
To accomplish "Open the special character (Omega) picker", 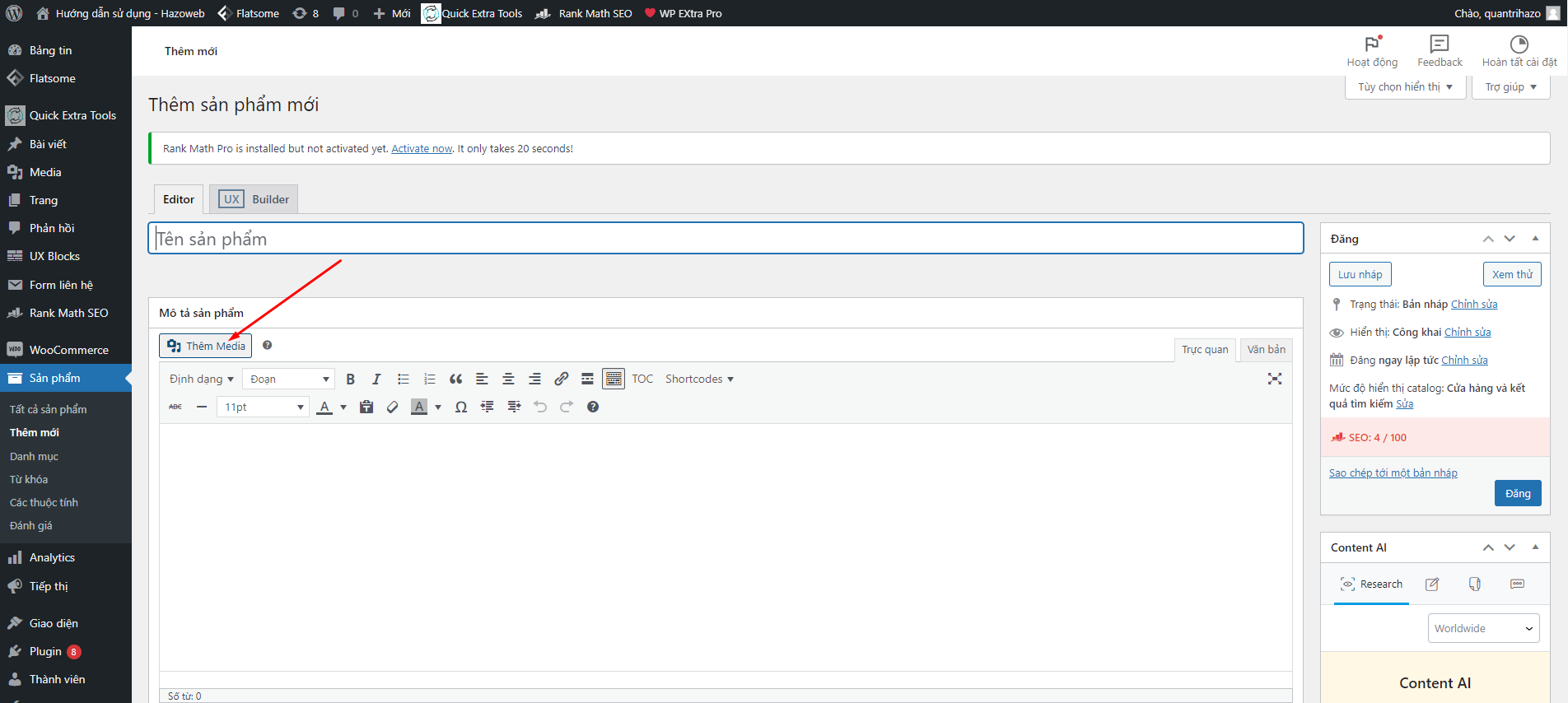I will tap(461, 407).
